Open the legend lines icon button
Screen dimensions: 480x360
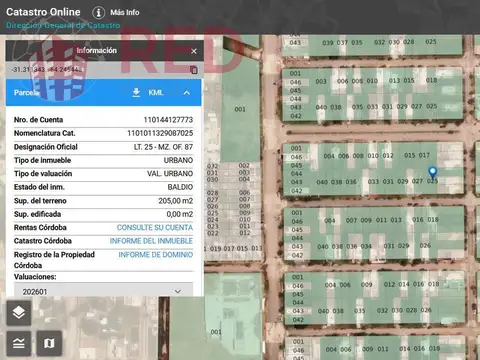coord(19,343)
